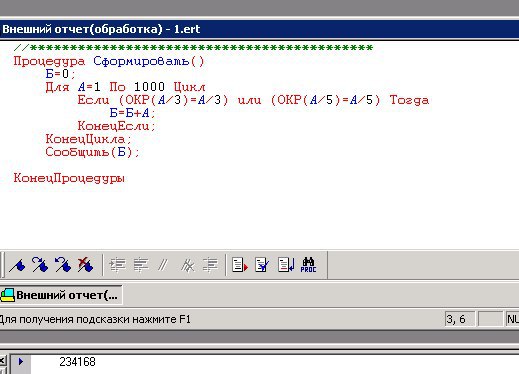Click the 'Б=Б+А;' statement
519x374 pixels.
click(x=132, y=113)
